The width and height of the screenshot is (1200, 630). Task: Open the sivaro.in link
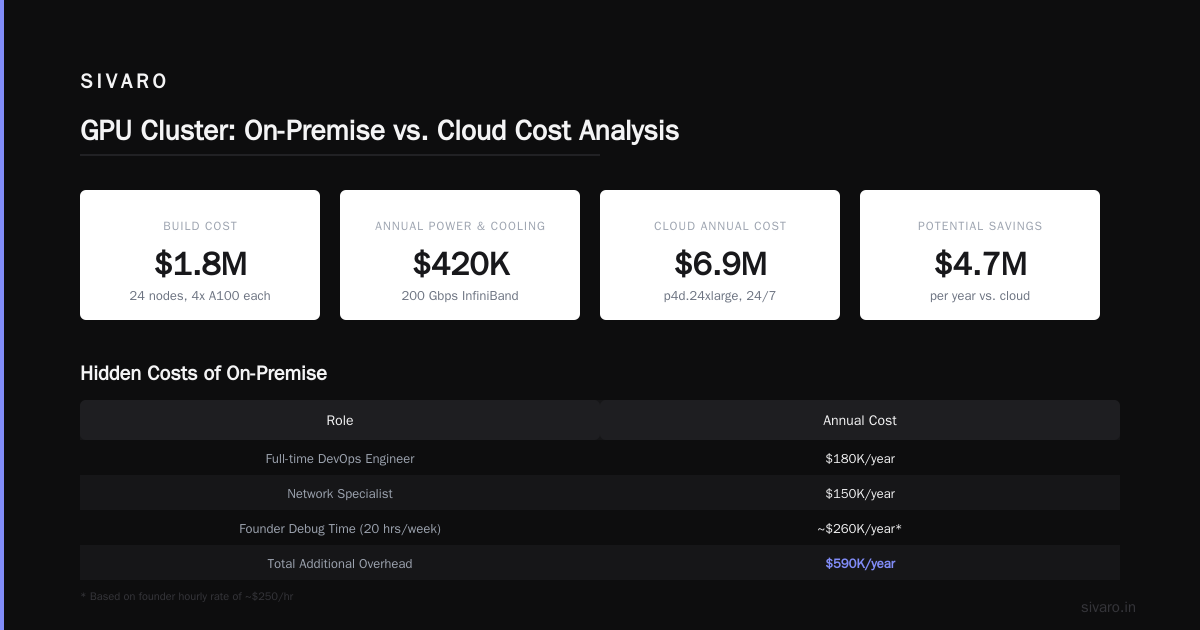click(x=1108, y=607)
